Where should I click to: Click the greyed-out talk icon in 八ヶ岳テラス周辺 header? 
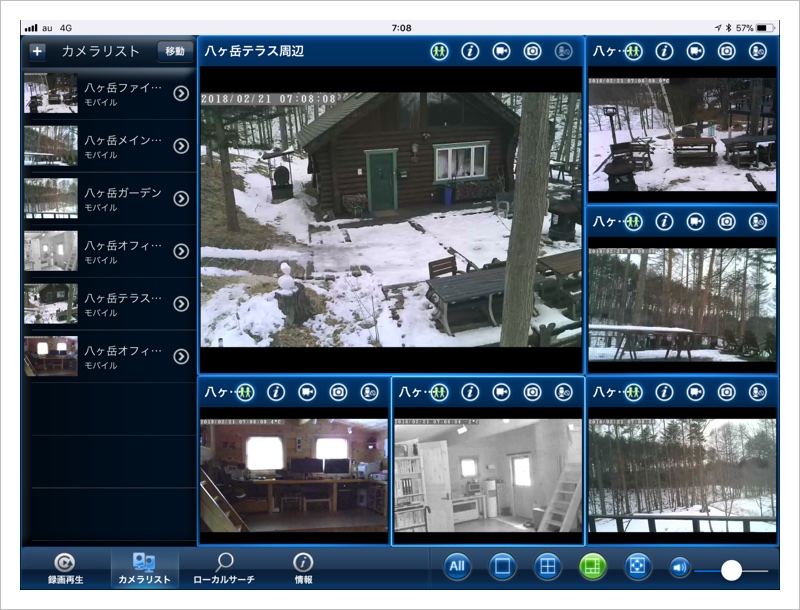pyautogui.click(x=564, y=51)
